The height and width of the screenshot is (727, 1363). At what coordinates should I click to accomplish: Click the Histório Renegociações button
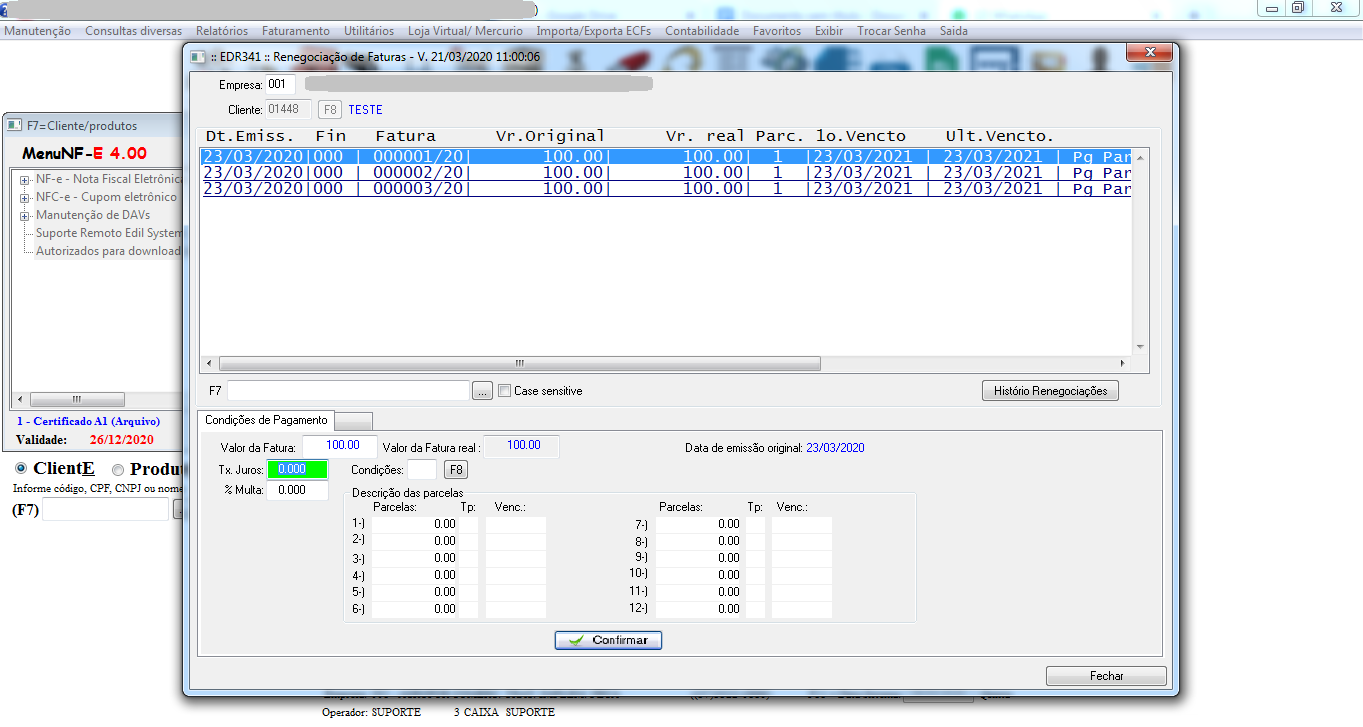click(1050, 391)
